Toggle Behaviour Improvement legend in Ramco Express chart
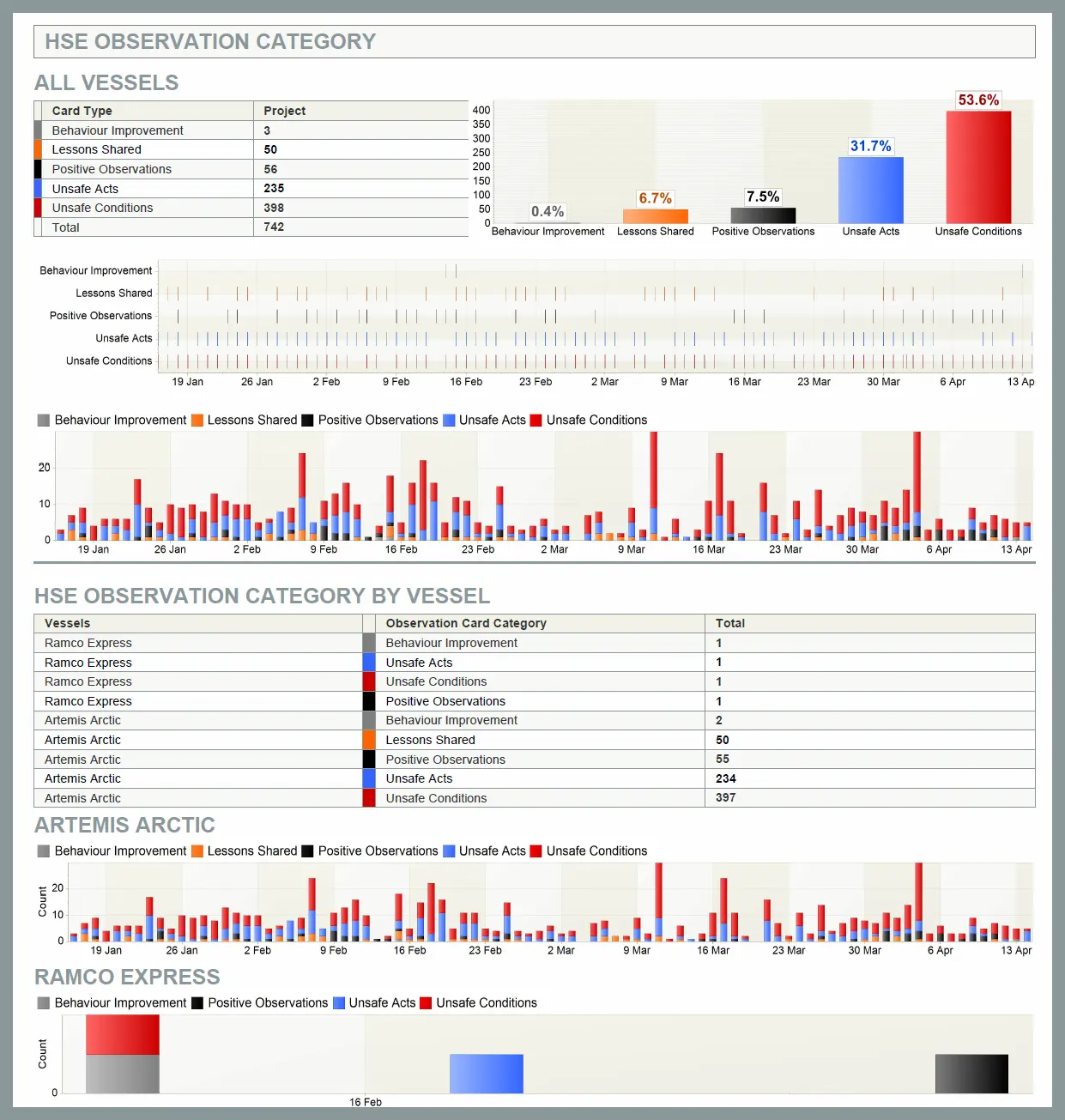The image size is (1065, 1120). tap(112, 1002)
